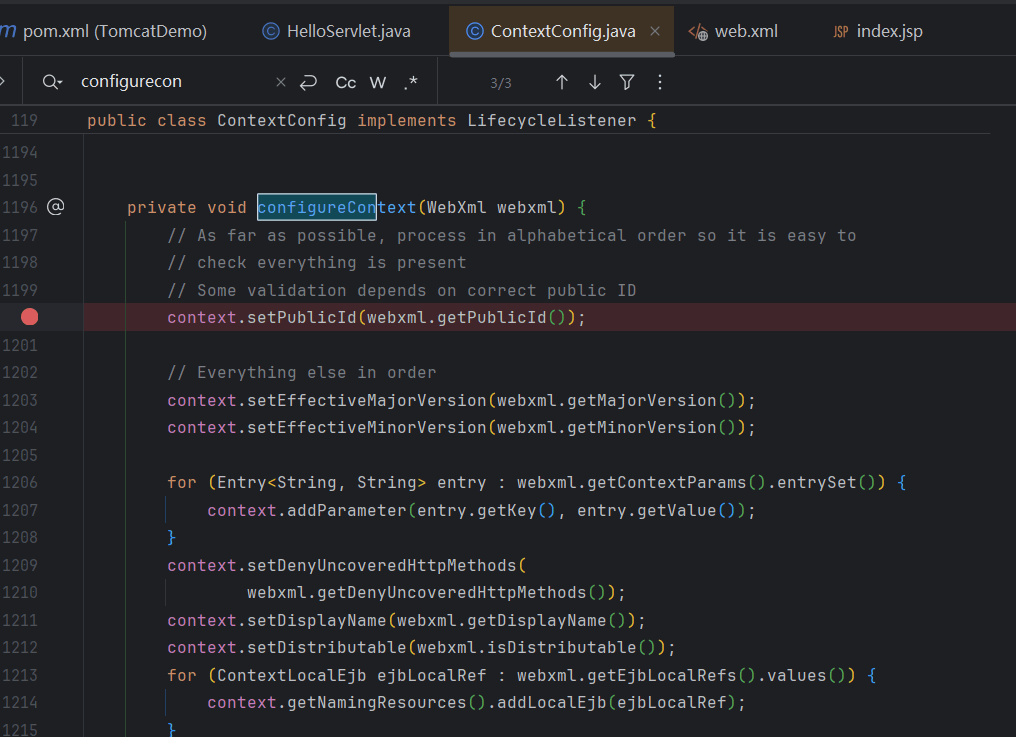Click the WebXml parameter type
1016x737 pixels.
[456, 207]
